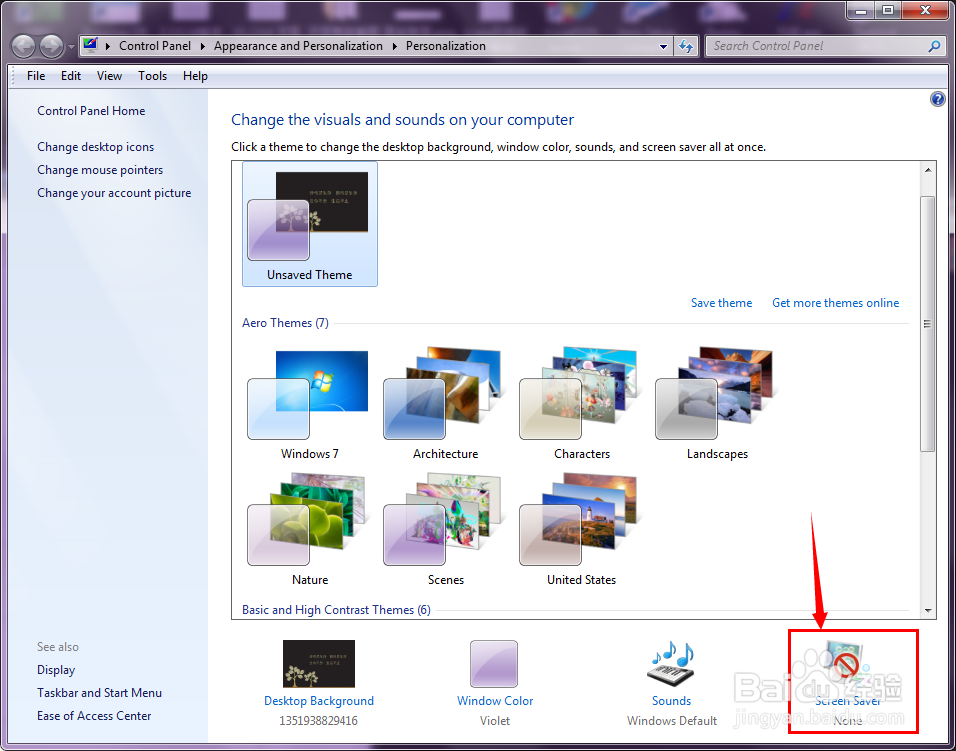Open the Sounds link text
956x751 pixels.
(x=671, y=701)
